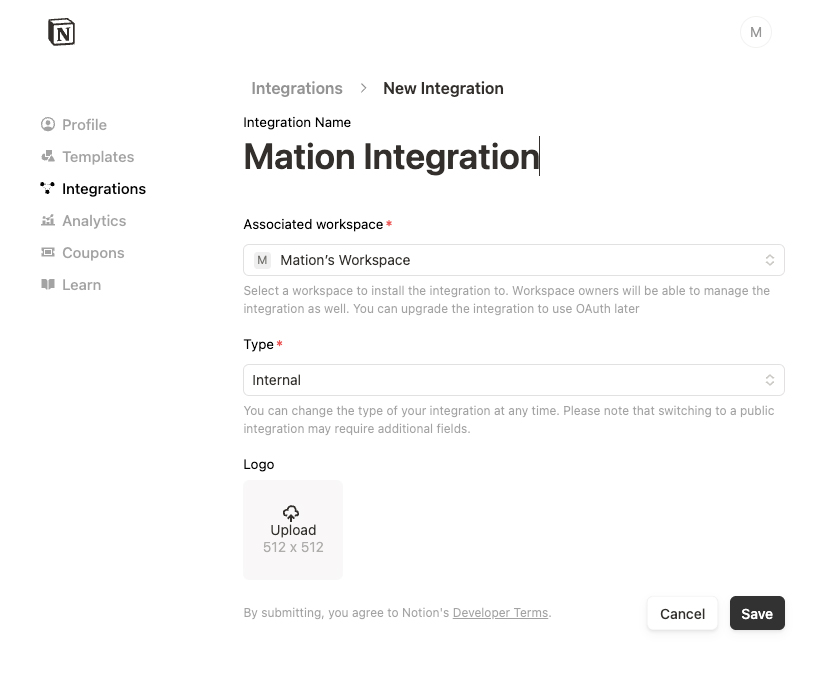The height and width of the screenshot is (681, 820).
Task: Click the Type field label
Action: coord(258,345)
